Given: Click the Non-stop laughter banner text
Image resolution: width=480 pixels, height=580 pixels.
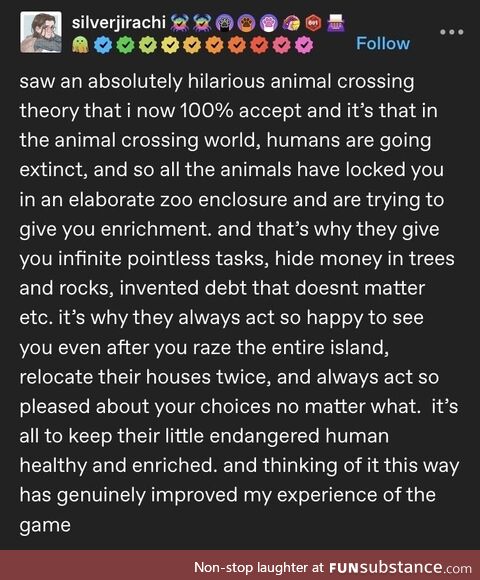Looking at the screenshot, I should (259, 567).
